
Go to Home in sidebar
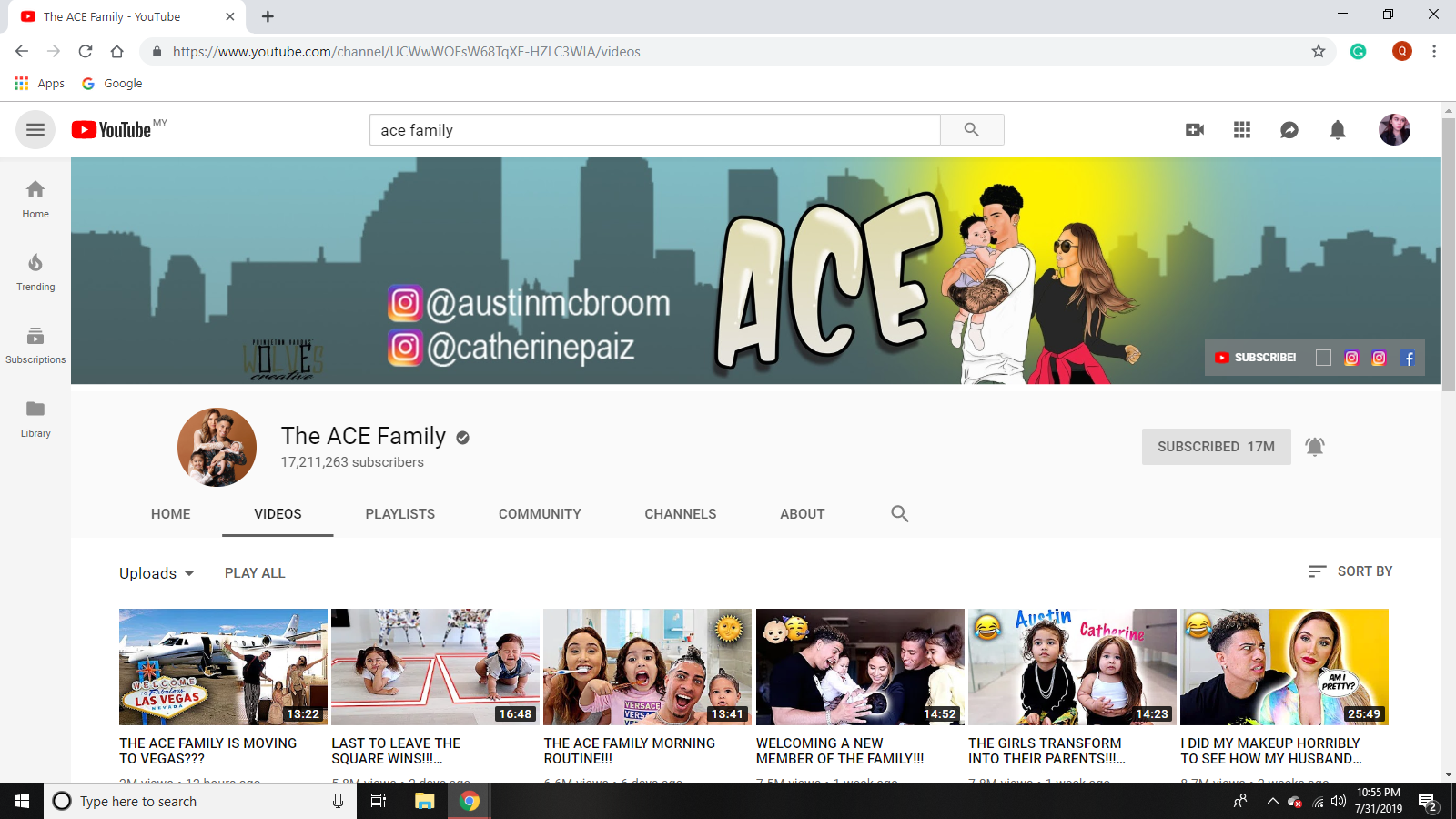(x=35, y=199)
